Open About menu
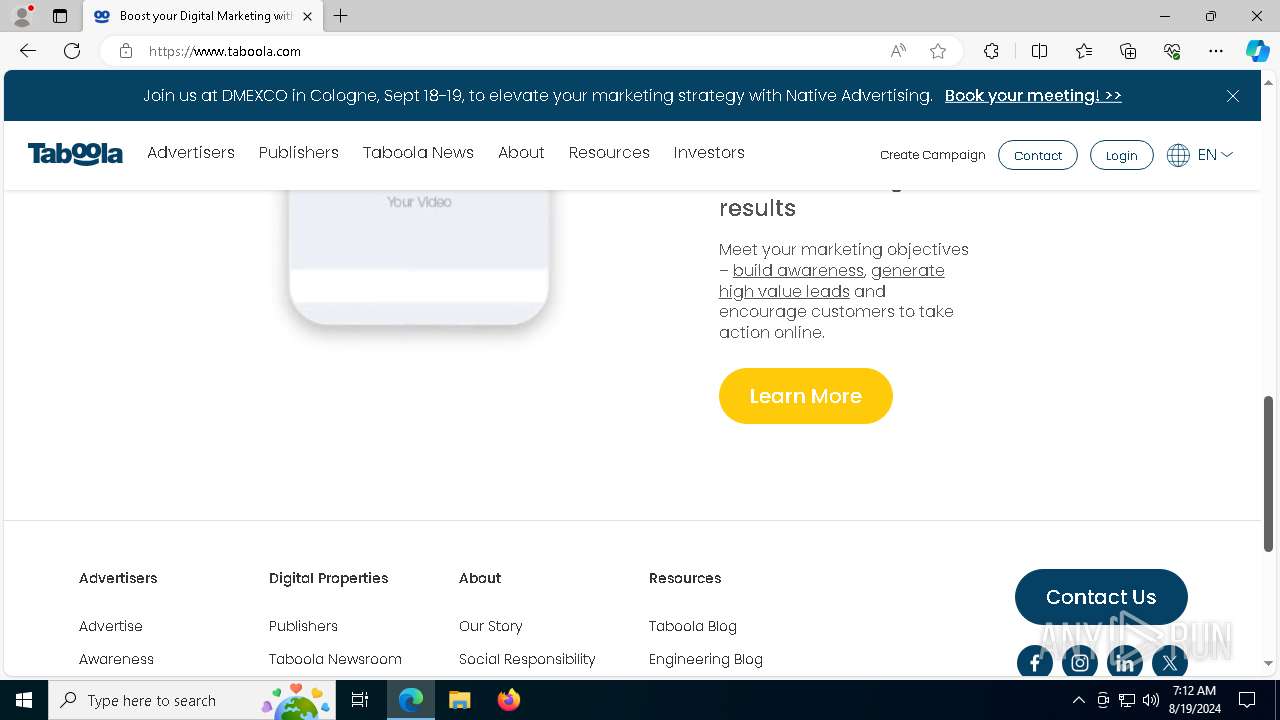1280x720 pixels. coord(521,153)
